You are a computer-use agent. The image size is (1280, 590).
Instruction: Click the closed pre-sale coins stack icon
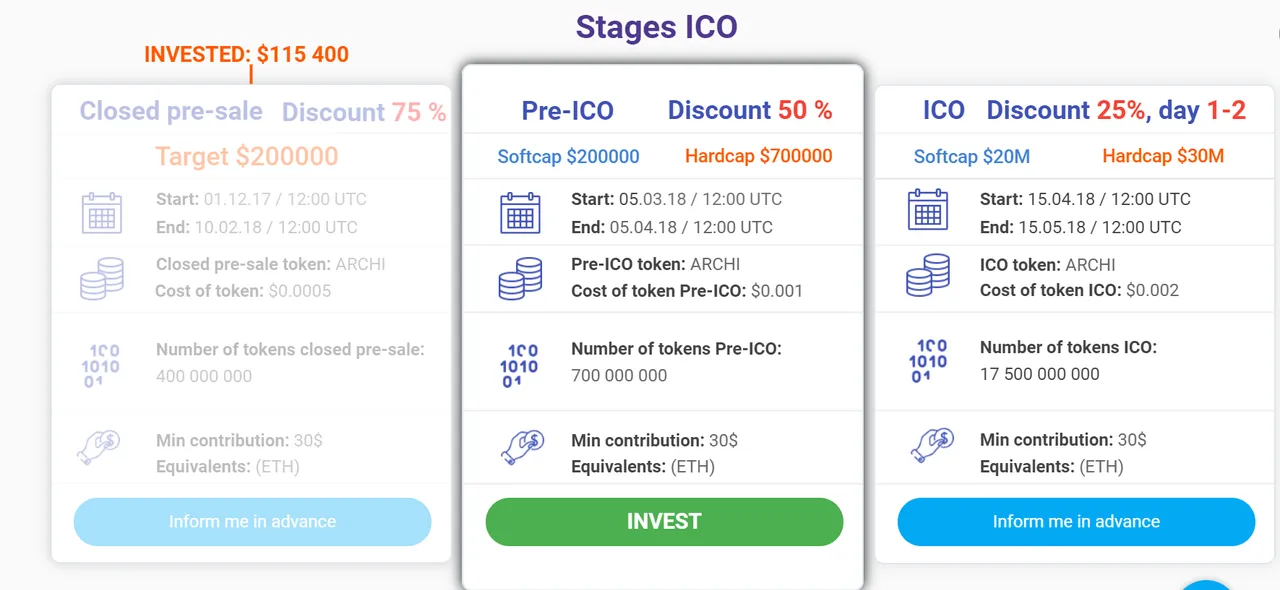(102, 279)
